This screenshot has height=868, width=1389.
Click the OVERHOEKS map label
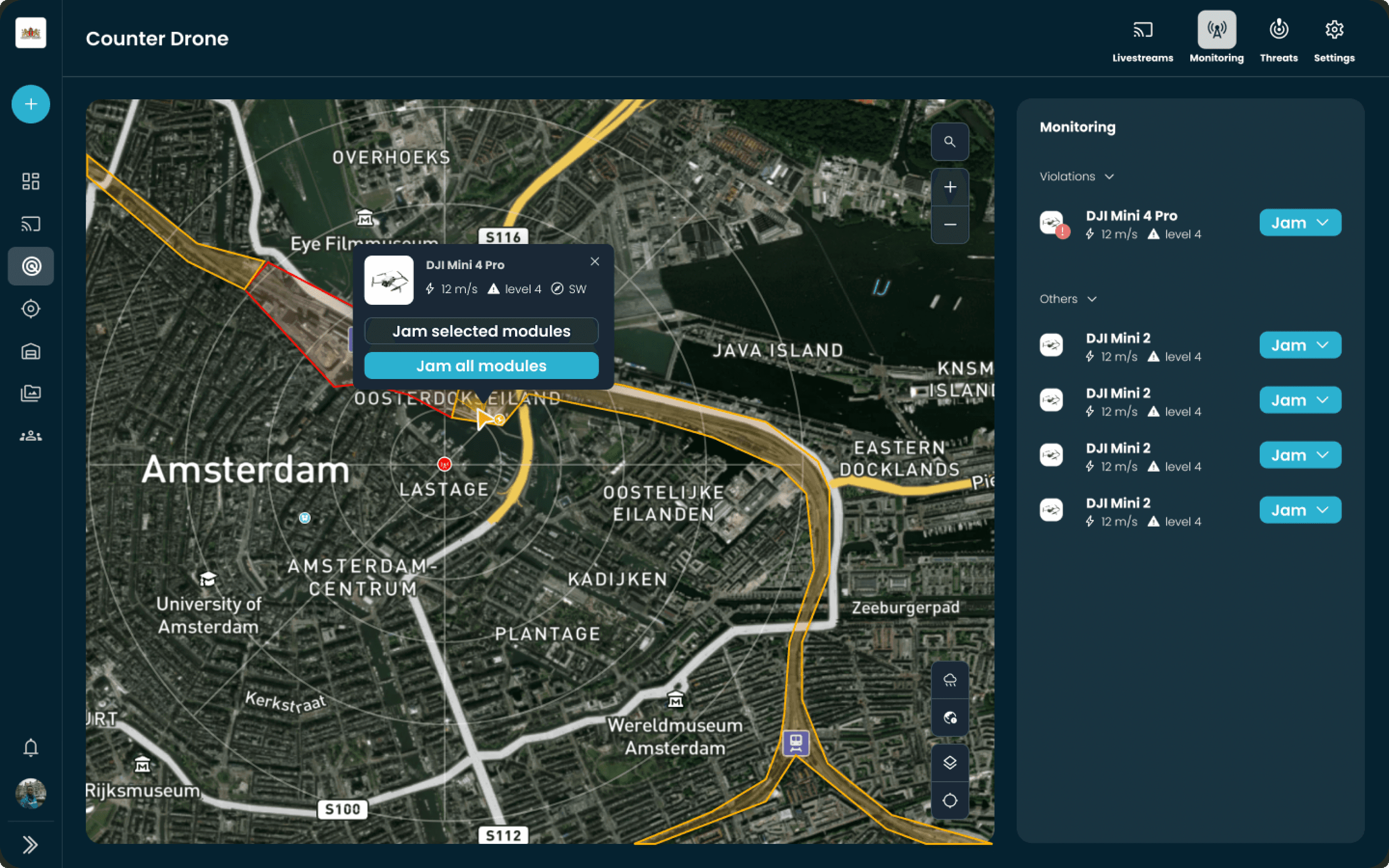(x=392, y=157)
